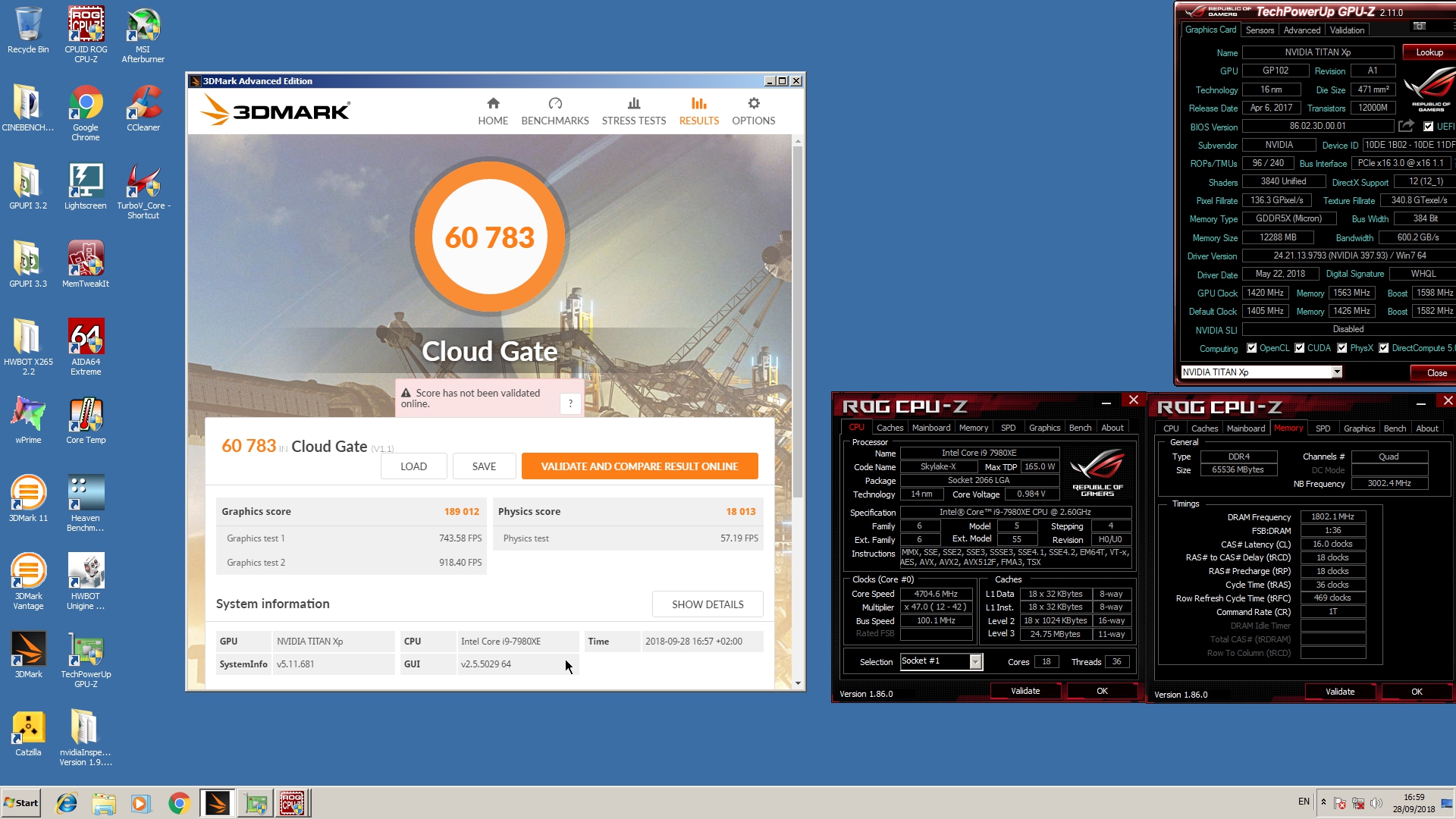
Task: Launch Lightscreen desktop shortcut
Action: [x=86, y=186]
